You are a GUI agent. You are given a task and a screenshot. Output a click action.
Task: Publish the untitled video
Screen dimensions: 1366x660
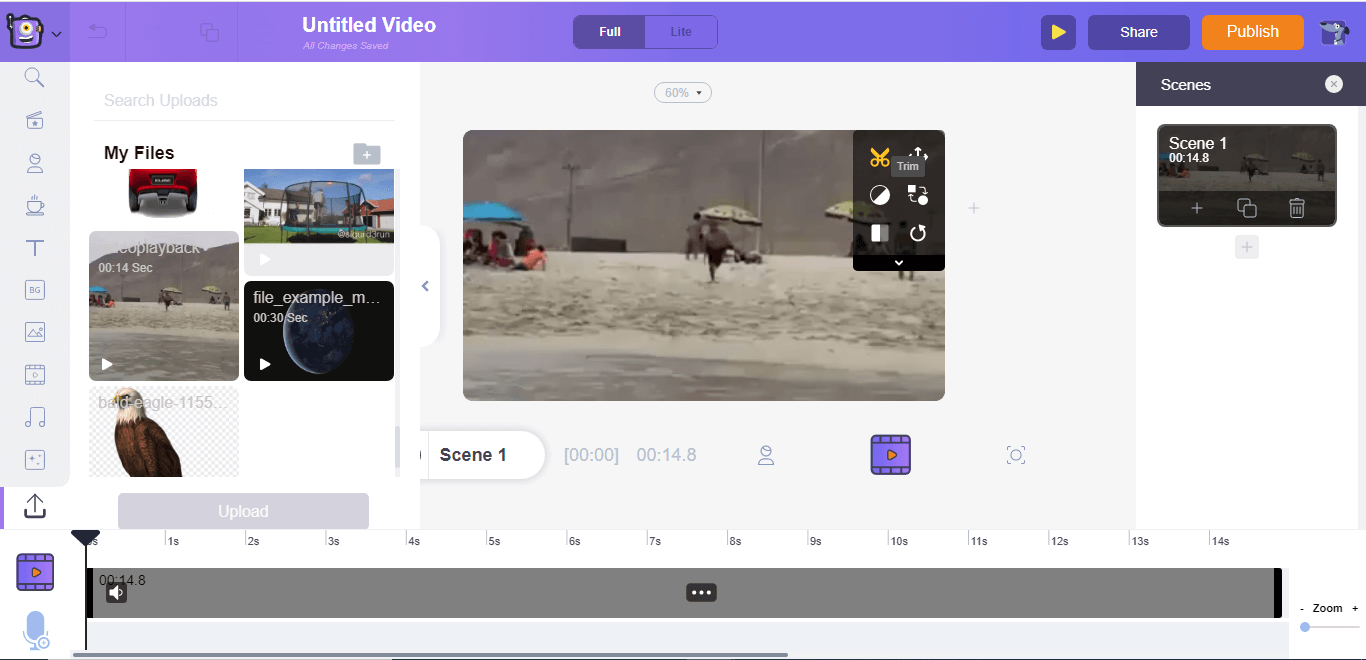point(1252,31)
